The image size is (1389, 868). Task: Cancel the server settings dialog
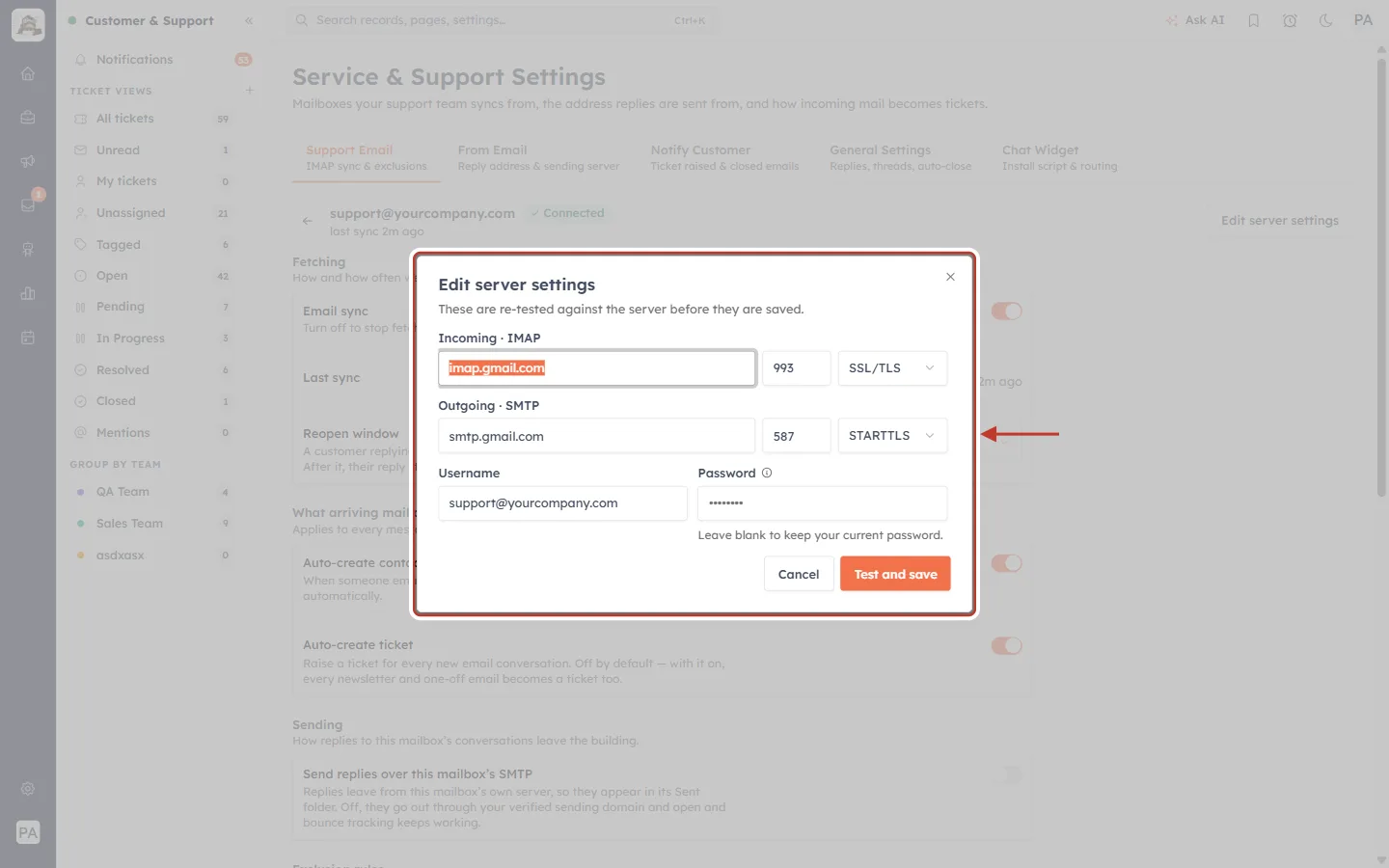click(799, 574)
